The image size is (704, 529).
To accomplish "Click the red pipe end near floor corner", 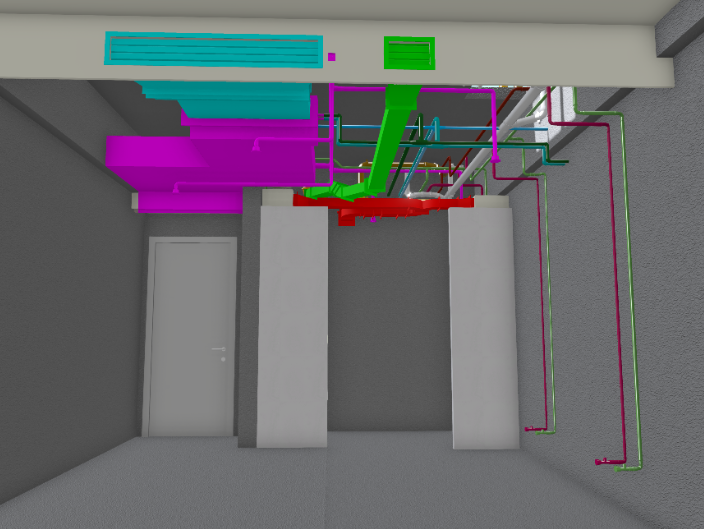I will pos(602,461).
